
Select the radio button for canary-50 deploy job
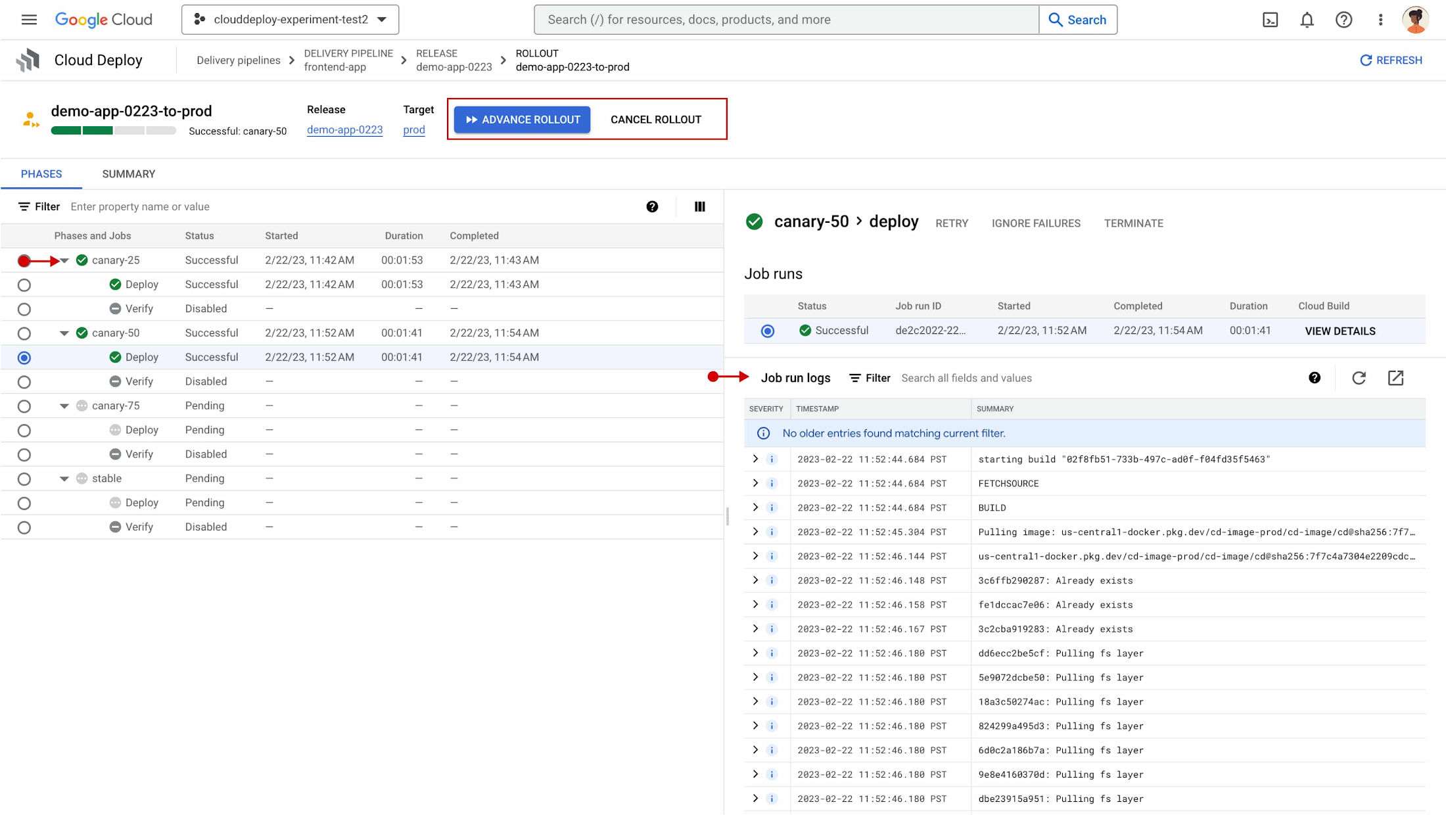pos(24,357)
